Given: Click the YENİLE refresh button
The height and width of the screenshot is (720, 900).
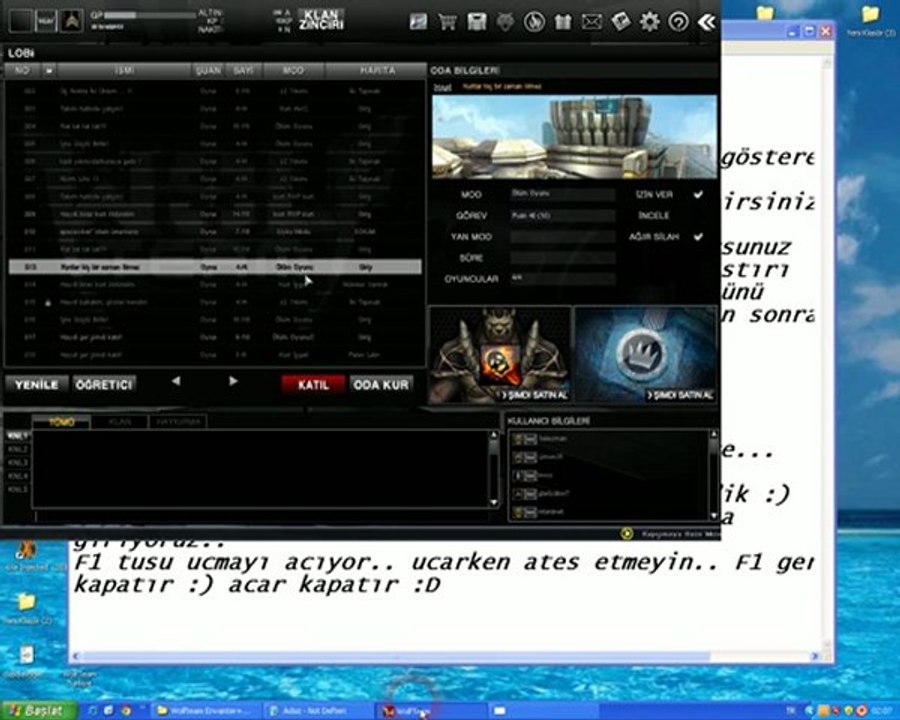Looking at the screenshot, I should pos(37,384).
